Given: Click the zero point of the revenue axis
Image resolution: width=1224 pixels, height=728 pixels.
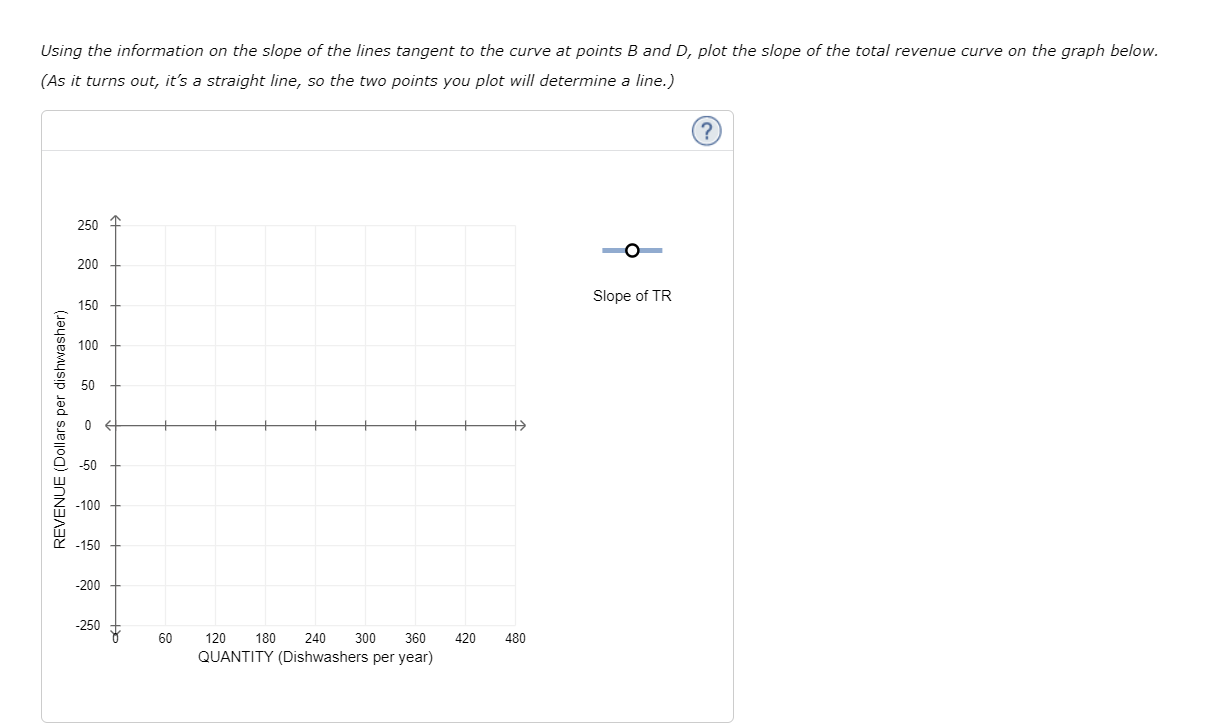Looking at the screenshot, I should 116,424.
